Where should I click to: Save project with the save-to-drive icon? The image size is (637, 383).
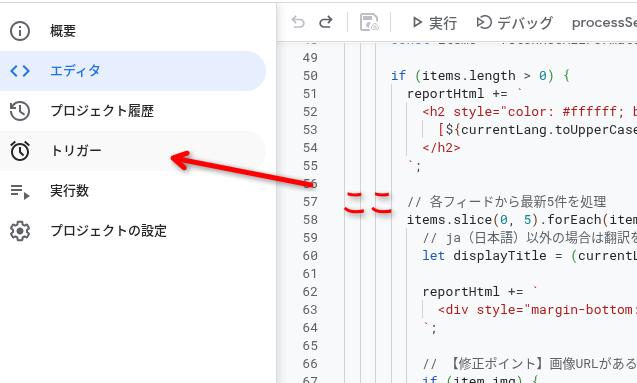click(369, 22)
